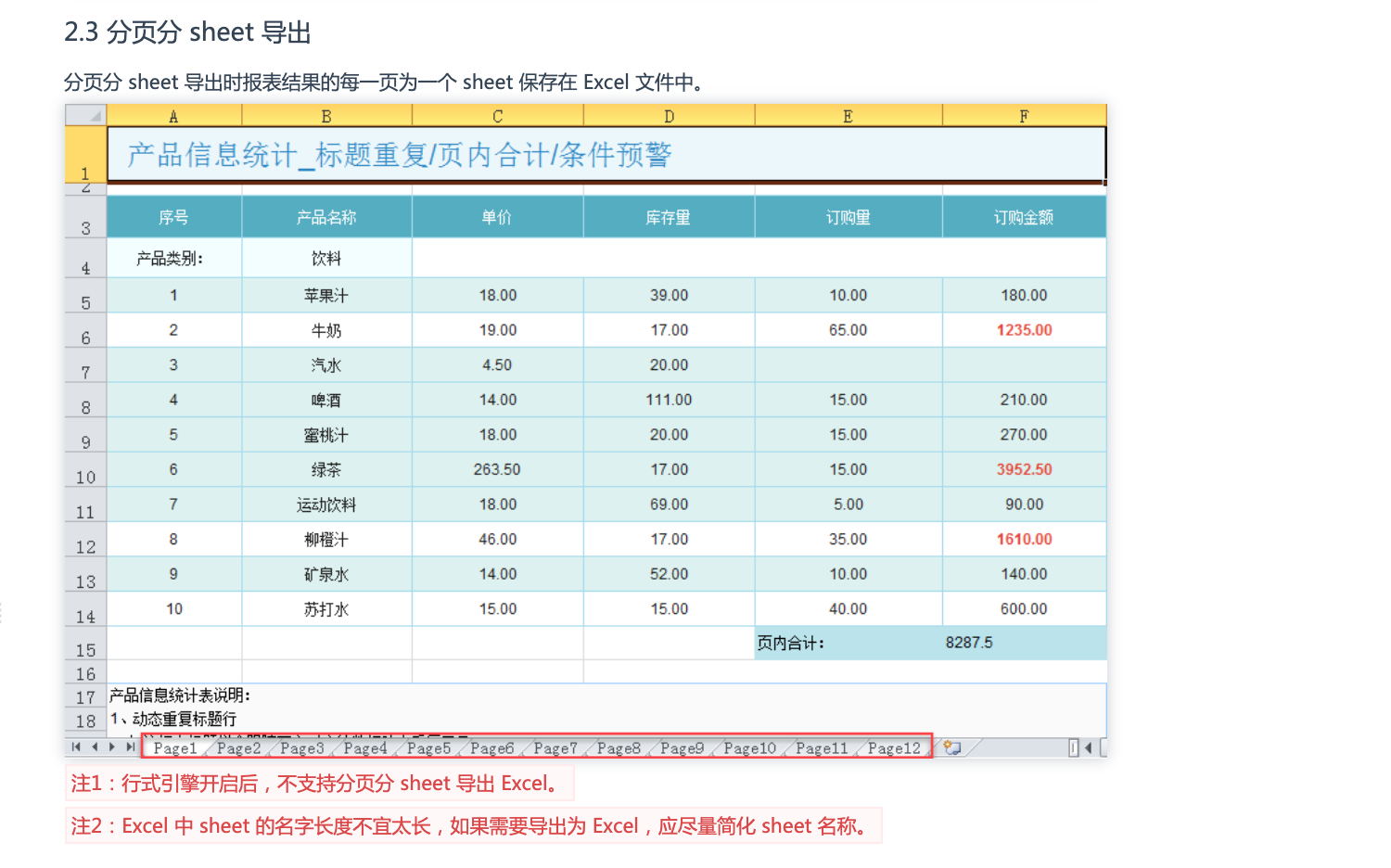Open the Page6 sheet tab
The height and width of the screenshot is (868, 1391).
[491, 748]
